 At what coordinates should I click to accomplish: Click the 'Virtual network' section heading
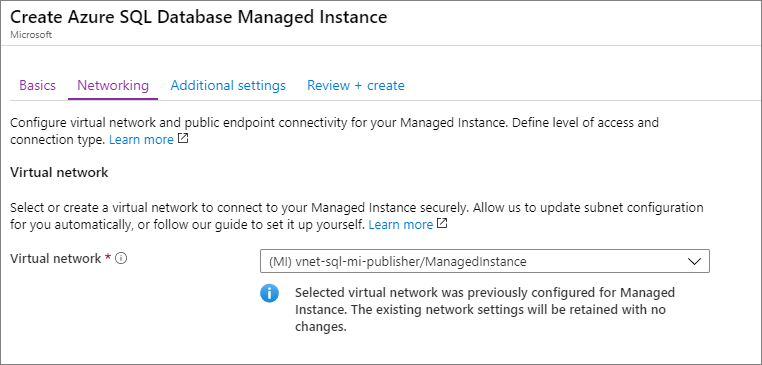point(59,173)
